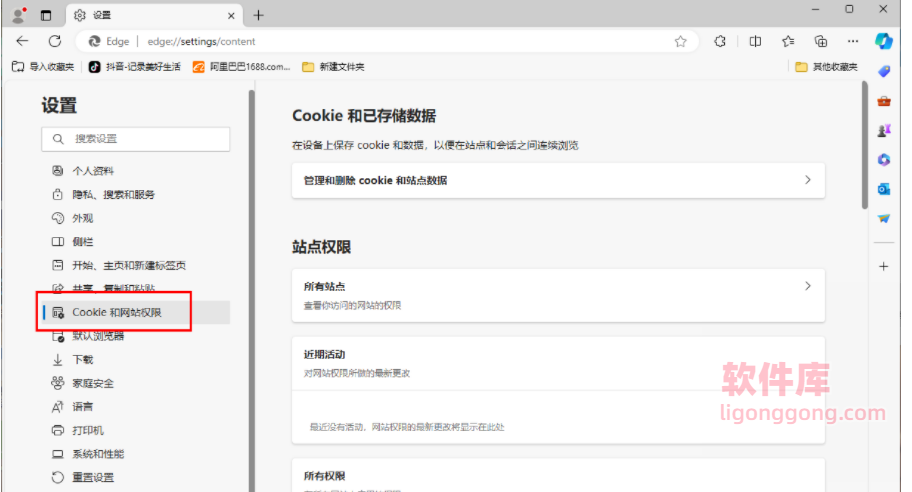Image resolution: width=912 pixels, height=492 pixels.
Task: Open Outlook in the sidebar
Action: click(x=884, y=189)
